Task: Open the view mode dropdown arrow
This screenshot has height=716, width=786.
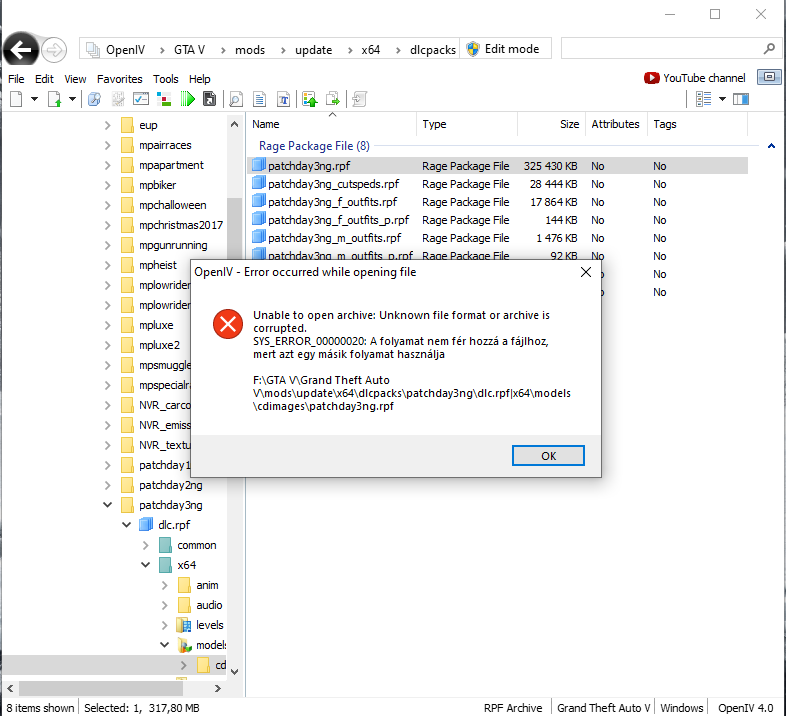Action: 722,99
